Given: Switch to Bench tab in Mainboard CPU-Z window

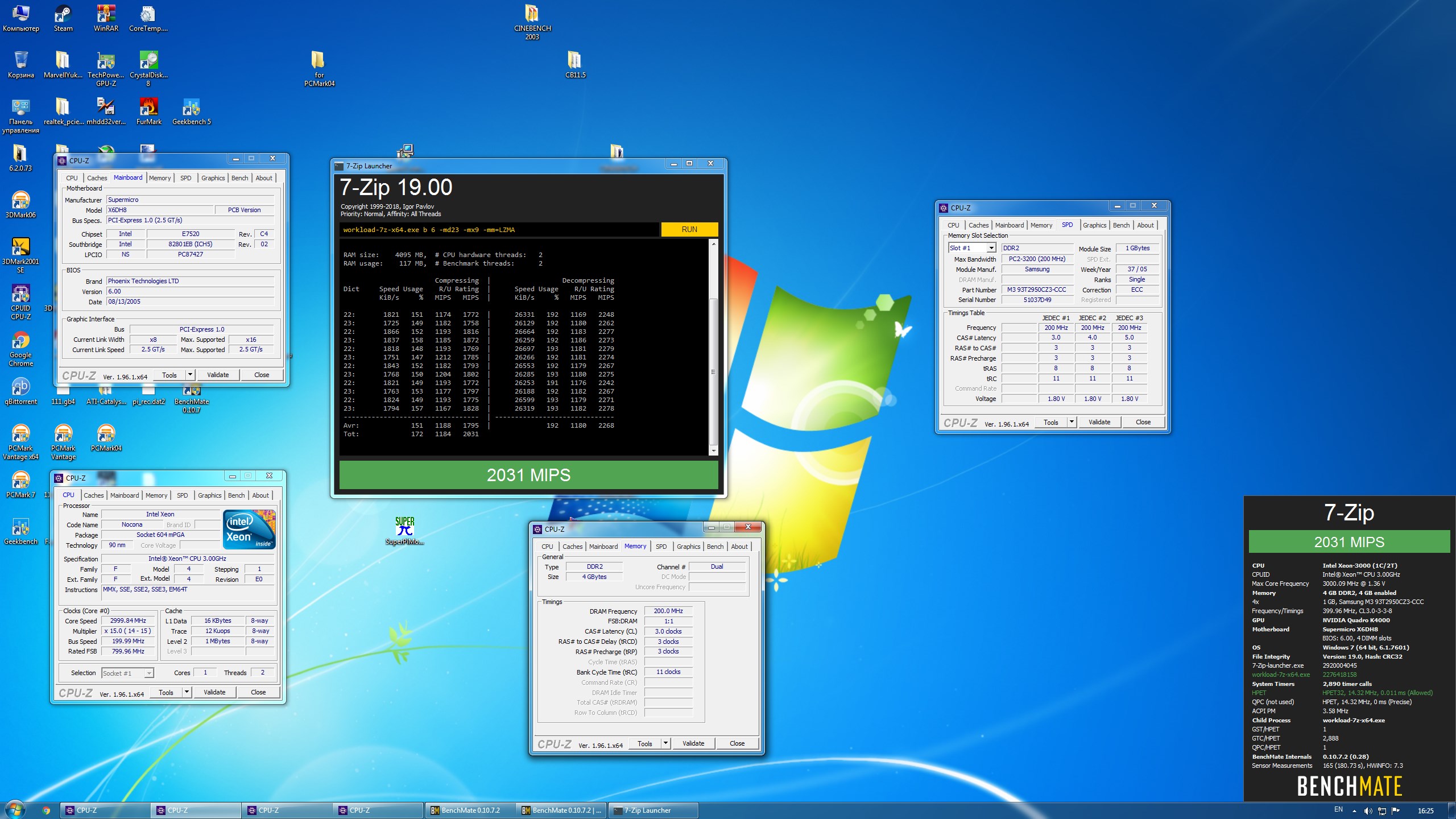Looking at the screenshot, I should tap(239, 178).
